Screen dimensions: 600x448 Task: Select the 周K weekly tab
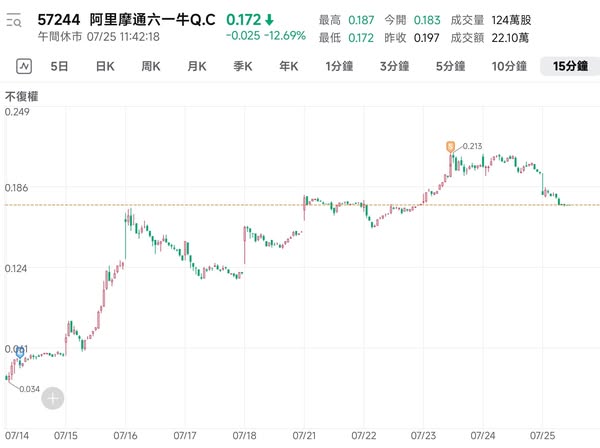click(151, 66)
